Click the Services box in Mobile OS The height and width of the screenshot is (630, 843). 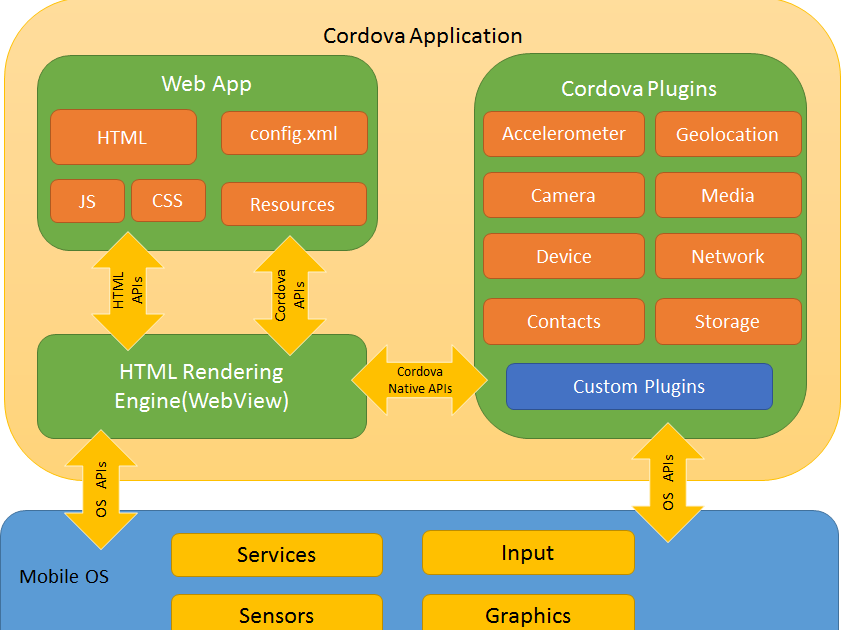277,555
